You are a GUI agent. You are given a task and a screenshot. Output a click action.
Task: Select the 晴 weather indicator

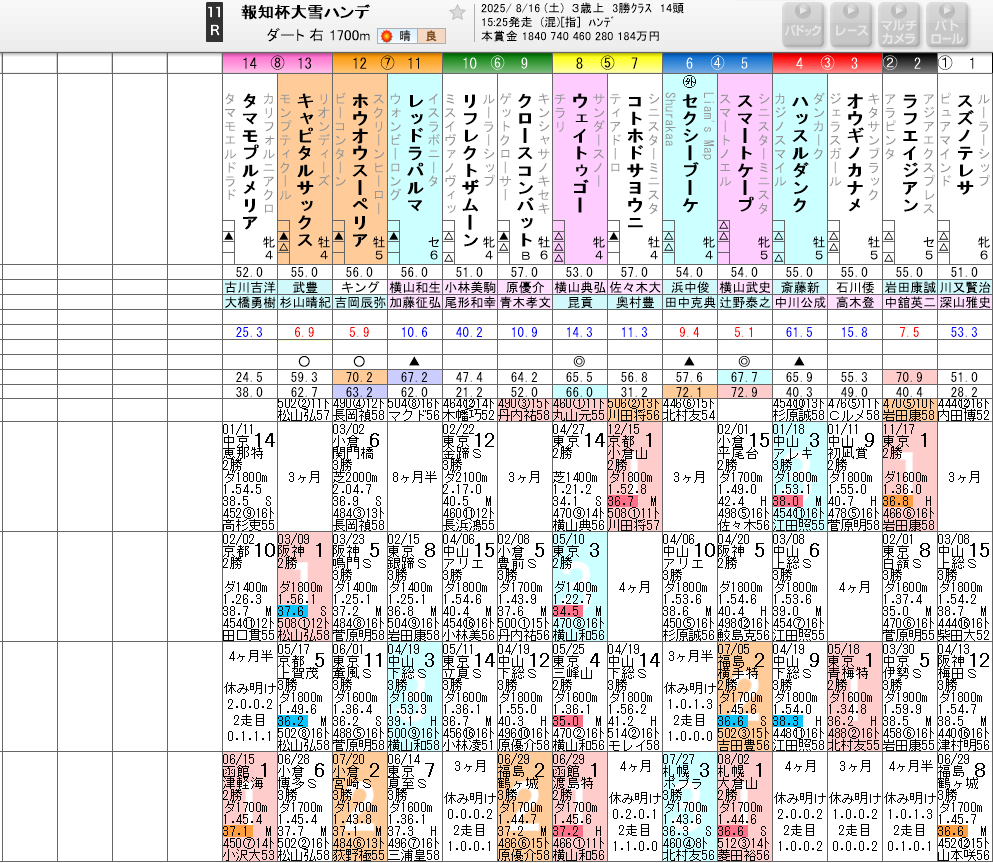click(x=403, y=37)
